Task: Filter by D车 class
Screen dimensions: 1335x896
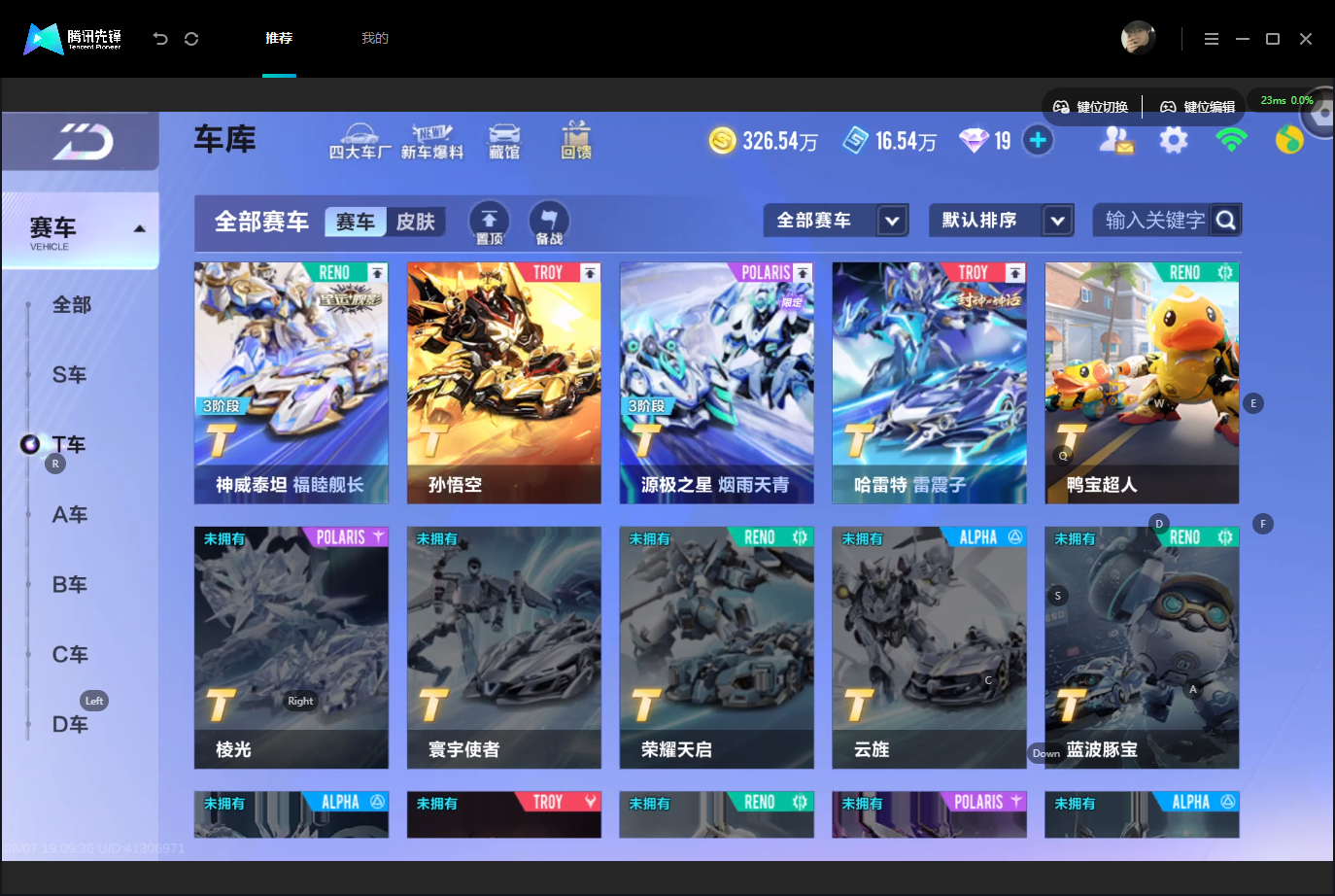Action: pos(70,725)
